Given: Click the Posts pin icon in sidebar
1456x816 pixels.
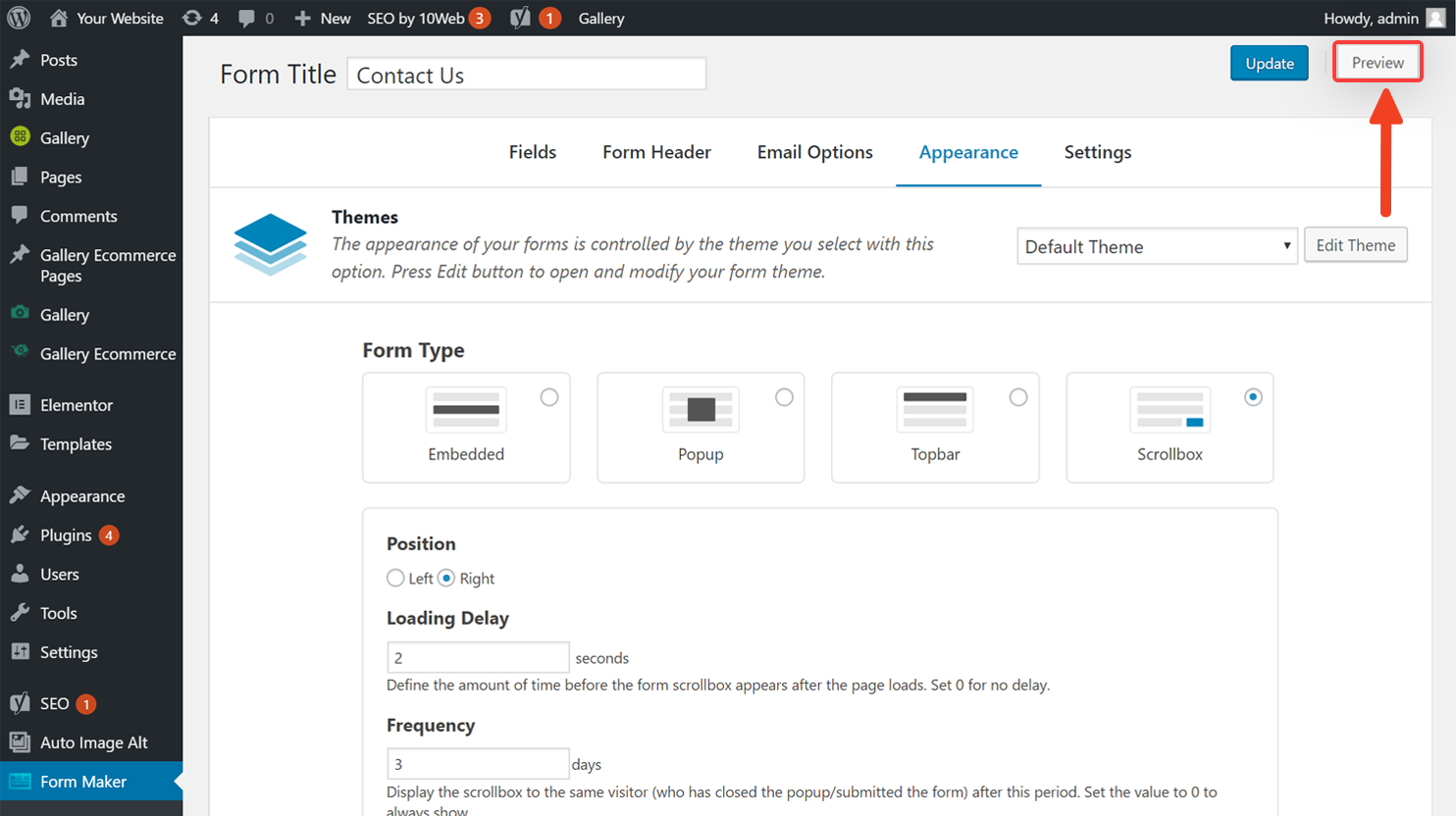Looking at the screenshot, I should point(20,59).
